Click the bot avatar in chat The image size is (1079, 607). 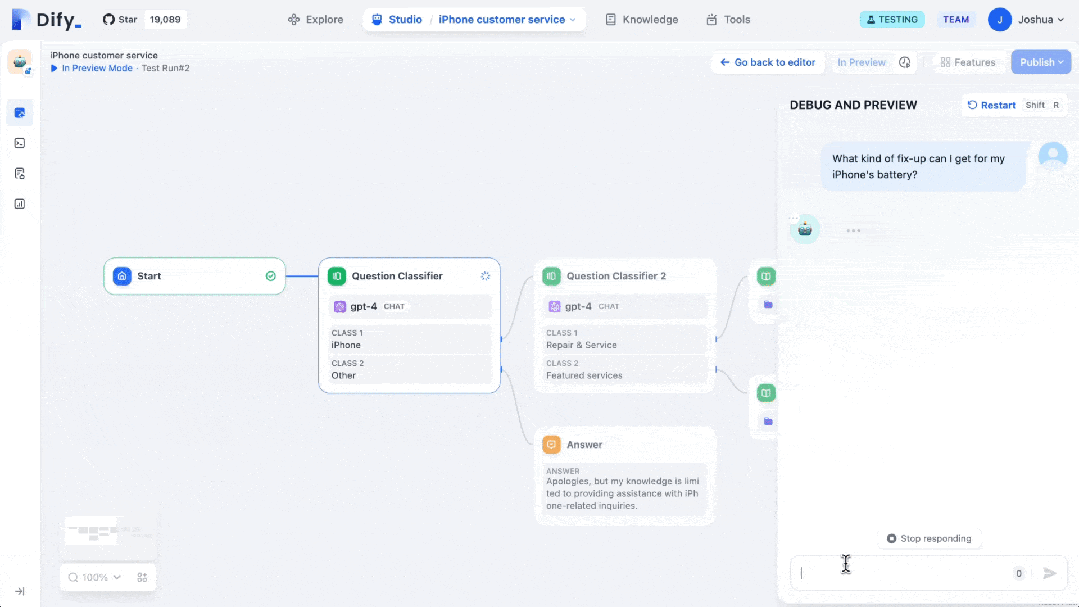click(x=804, y=229)
